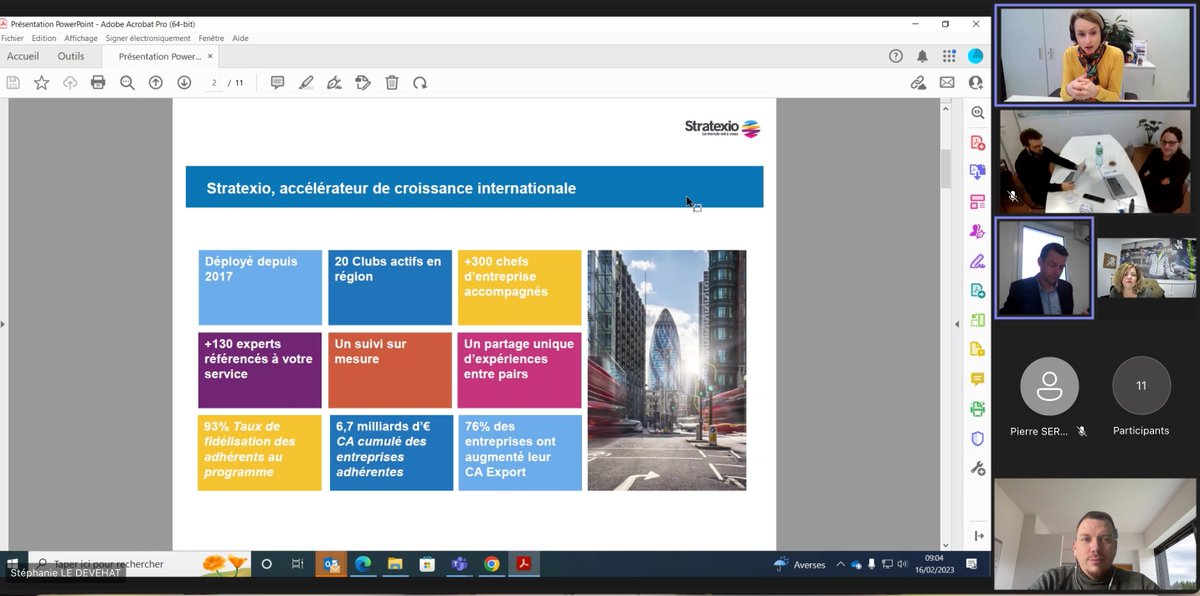Open Task View on taskbar
Image resolution: width=1200 pixels, height=596 pixels.
pos(297,564)
